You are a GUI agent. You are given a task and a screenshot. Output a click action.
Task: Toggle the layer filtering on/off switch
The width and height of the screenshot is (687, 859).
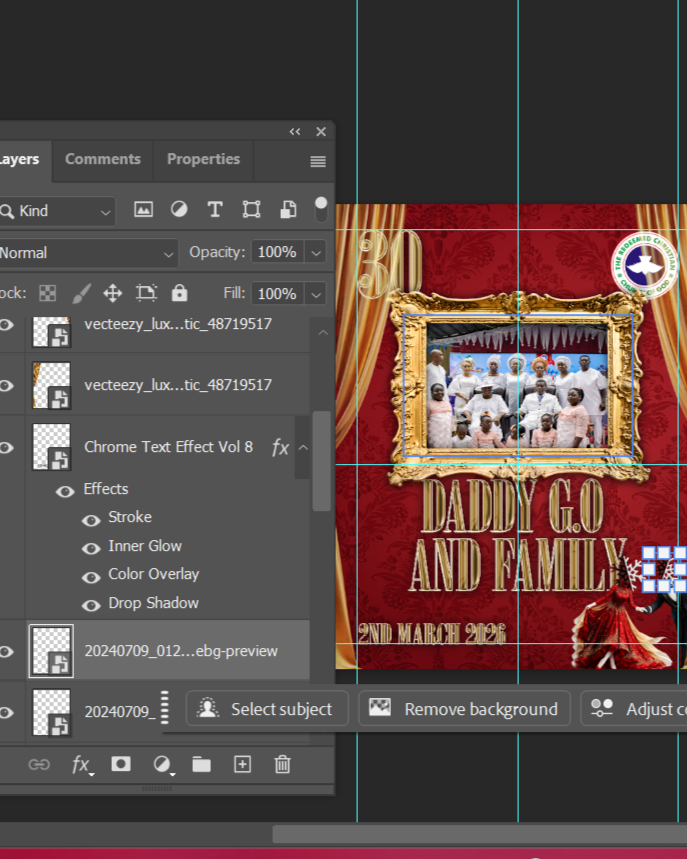pos(321,210)
